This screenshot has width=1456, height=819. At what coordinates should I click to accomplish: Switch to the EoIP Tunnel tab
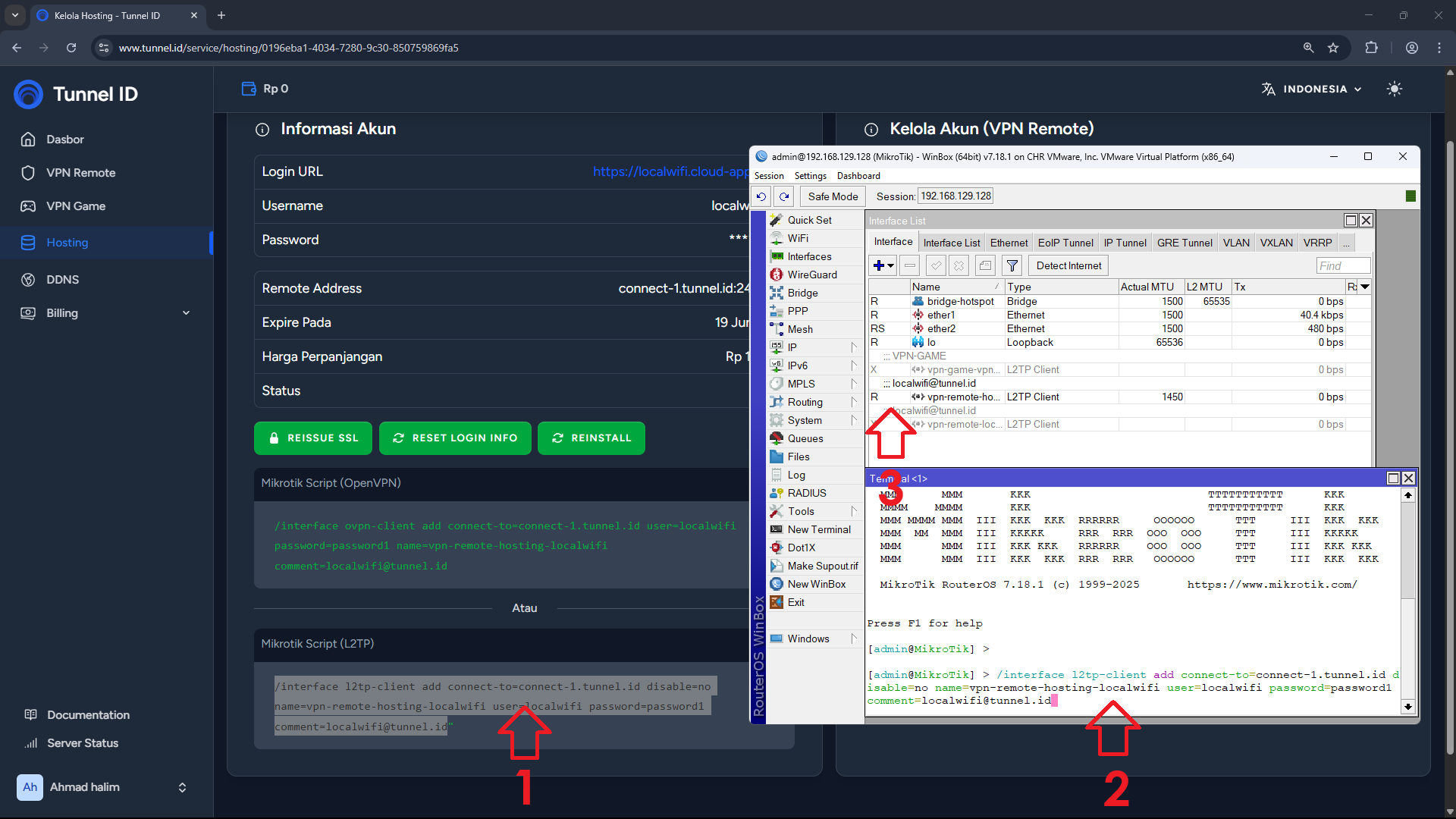[1065, 243]
